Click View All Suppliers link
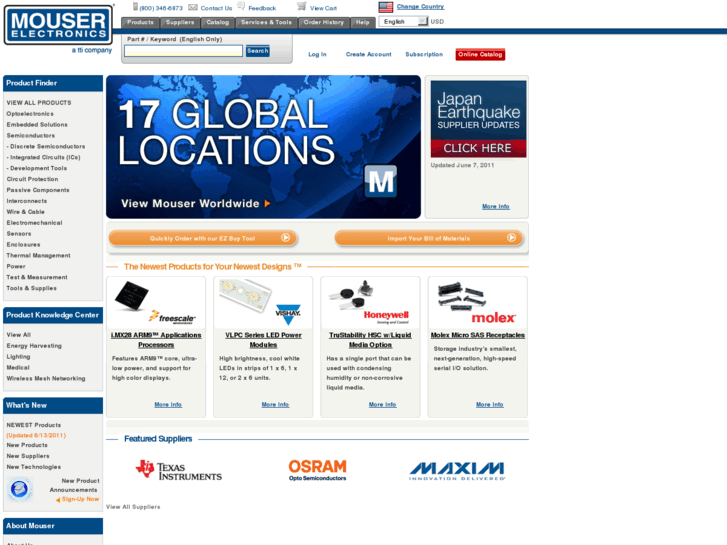 coord(133,507)
